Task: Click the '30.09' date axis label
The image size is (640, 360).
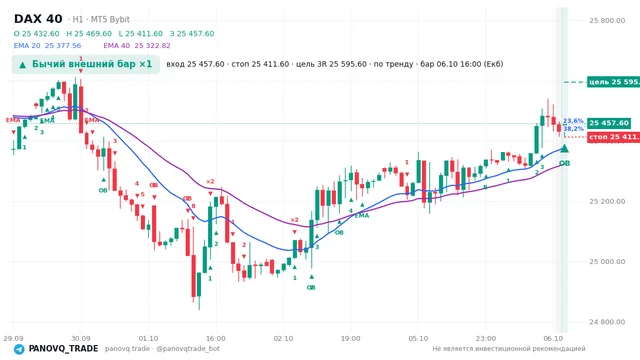Action: [x=80, y=338]
